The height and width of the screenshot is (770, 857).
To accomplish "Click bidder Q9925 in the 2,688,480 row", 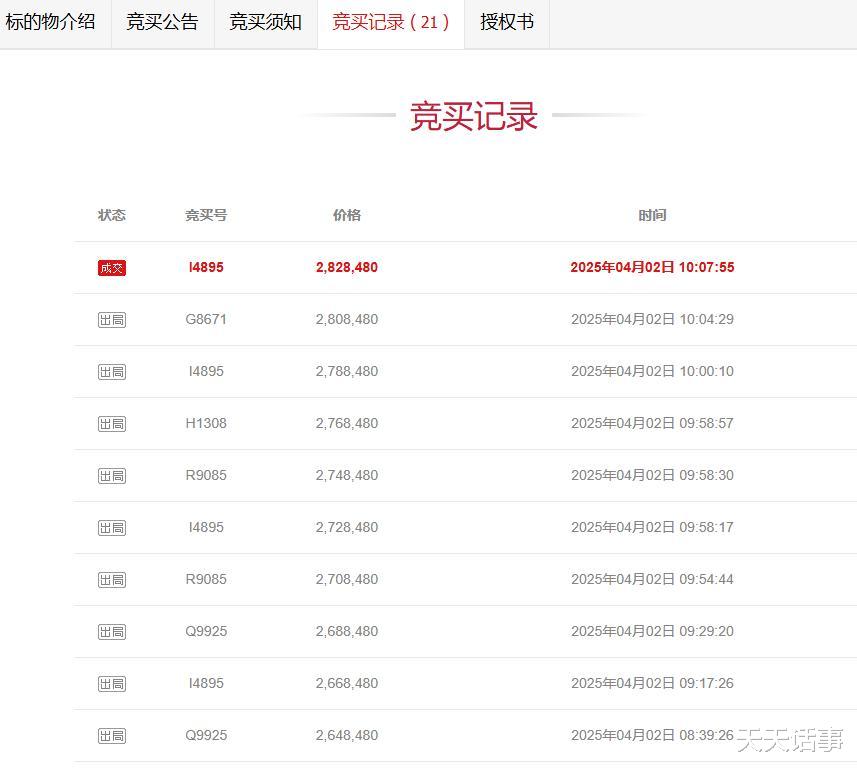I will coord(206,631).
